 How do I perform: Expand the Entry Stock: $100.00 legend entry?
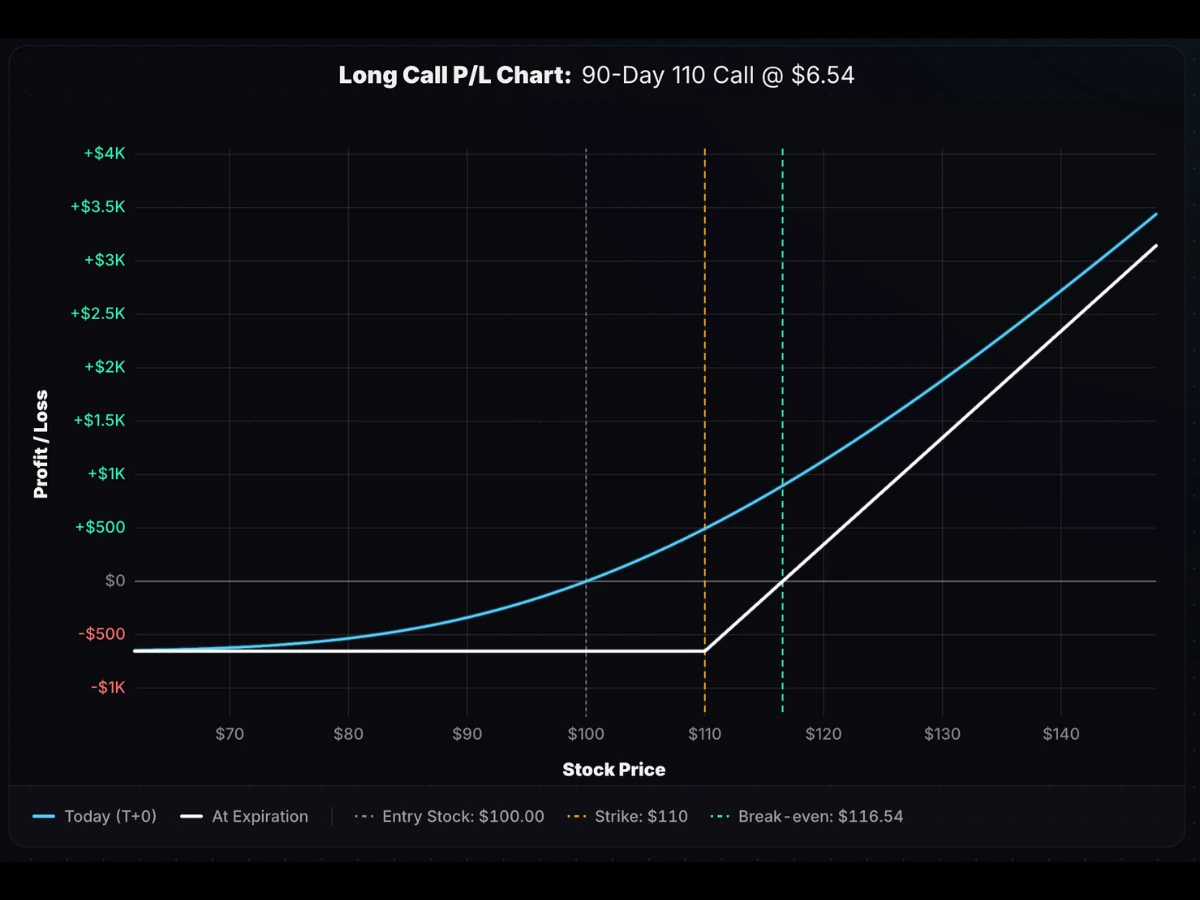pyautogui.click(x=463, y=816)
